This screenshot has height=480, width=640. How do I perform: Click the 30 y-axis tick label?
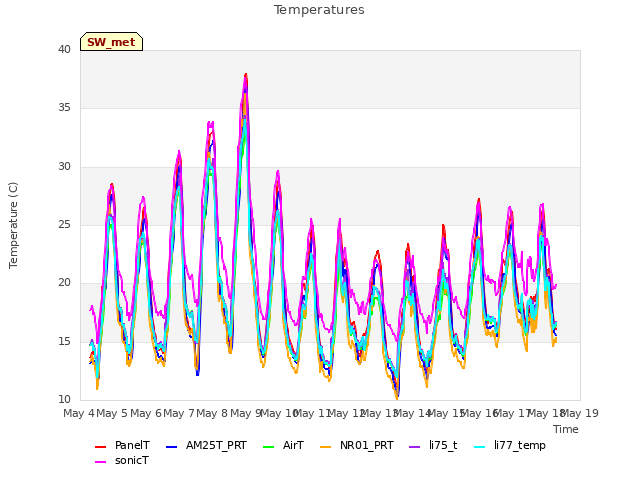coord(64,167)
